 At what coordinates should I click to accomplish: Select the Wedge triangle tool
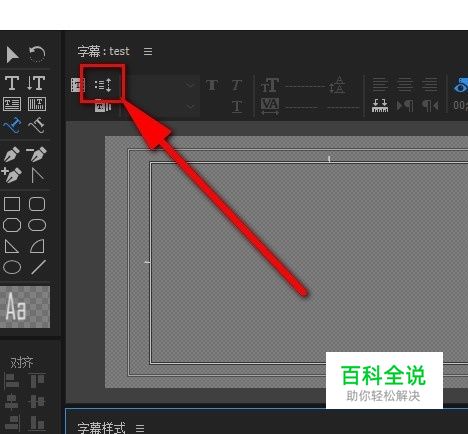(x=12, y=246)
